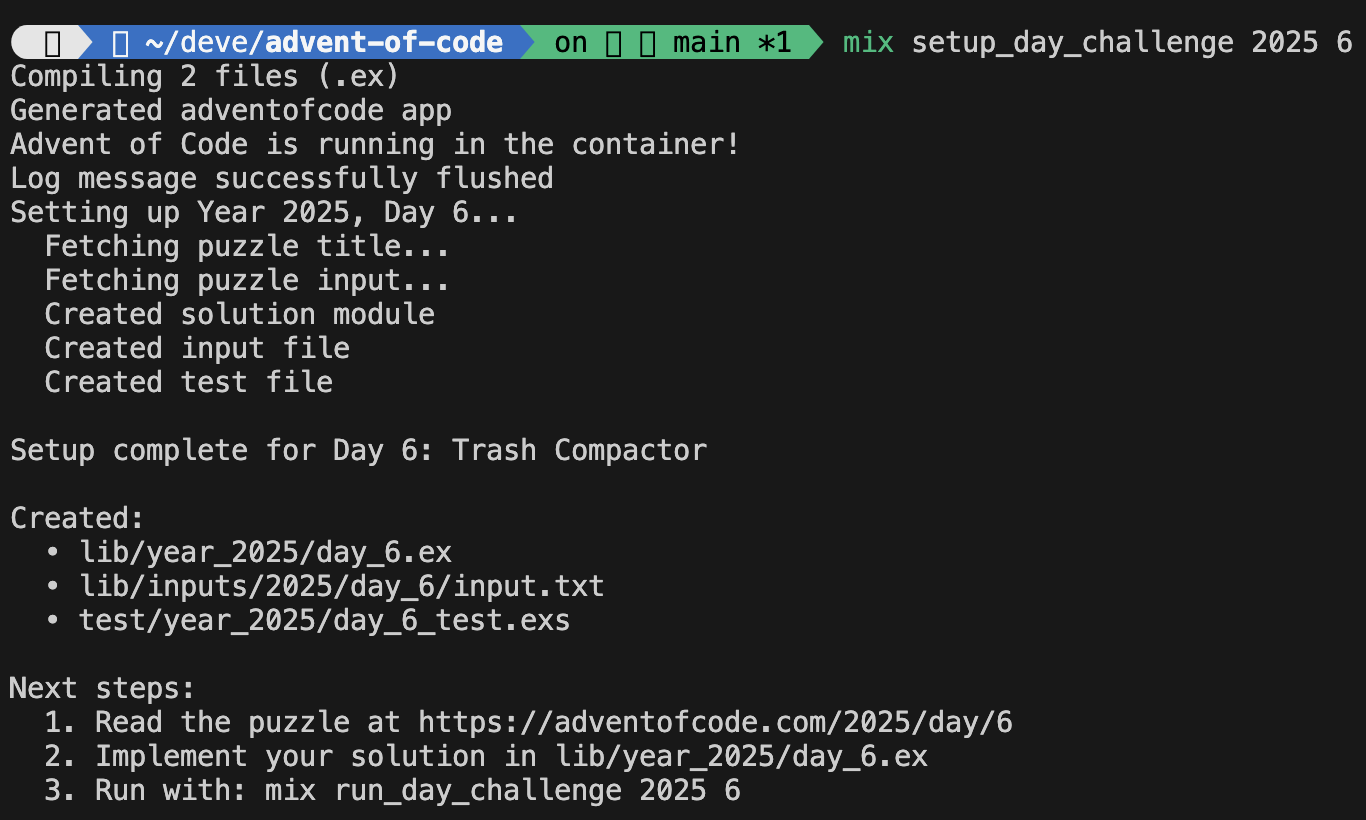
Task: Click the 'advent-of-code' directory name in prompt
Action: 384,42
